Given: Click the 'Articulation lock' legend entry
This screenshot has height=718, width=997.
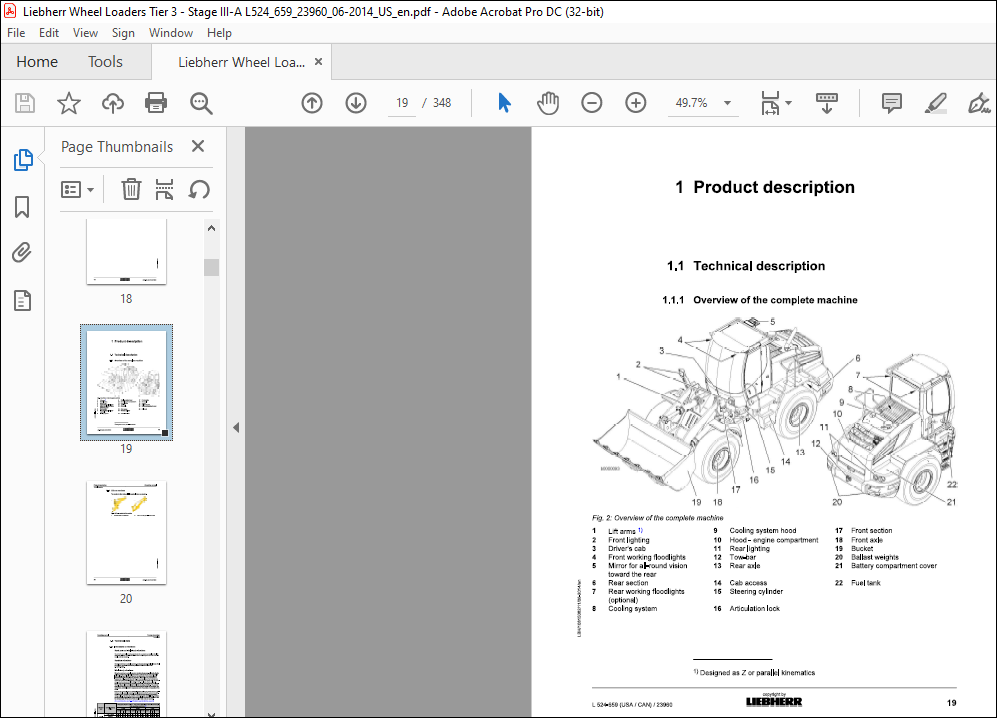Looking at the screenshot, I should [x=755, y=609].
